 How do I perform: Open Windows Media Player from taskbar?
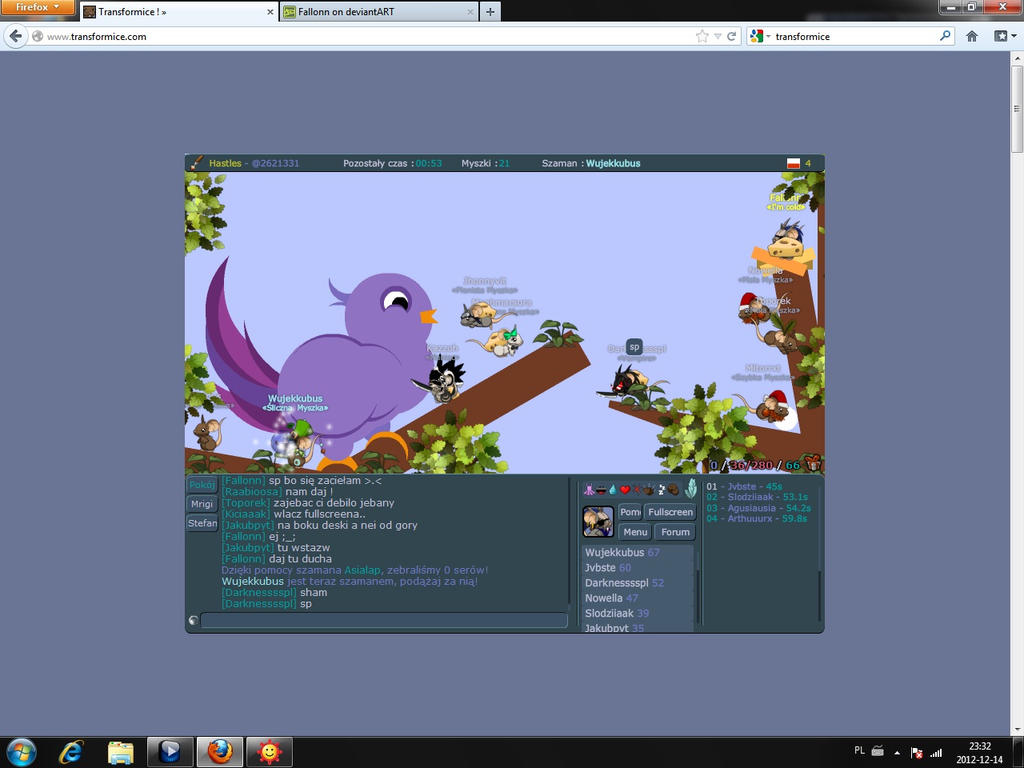click(170, 752)
